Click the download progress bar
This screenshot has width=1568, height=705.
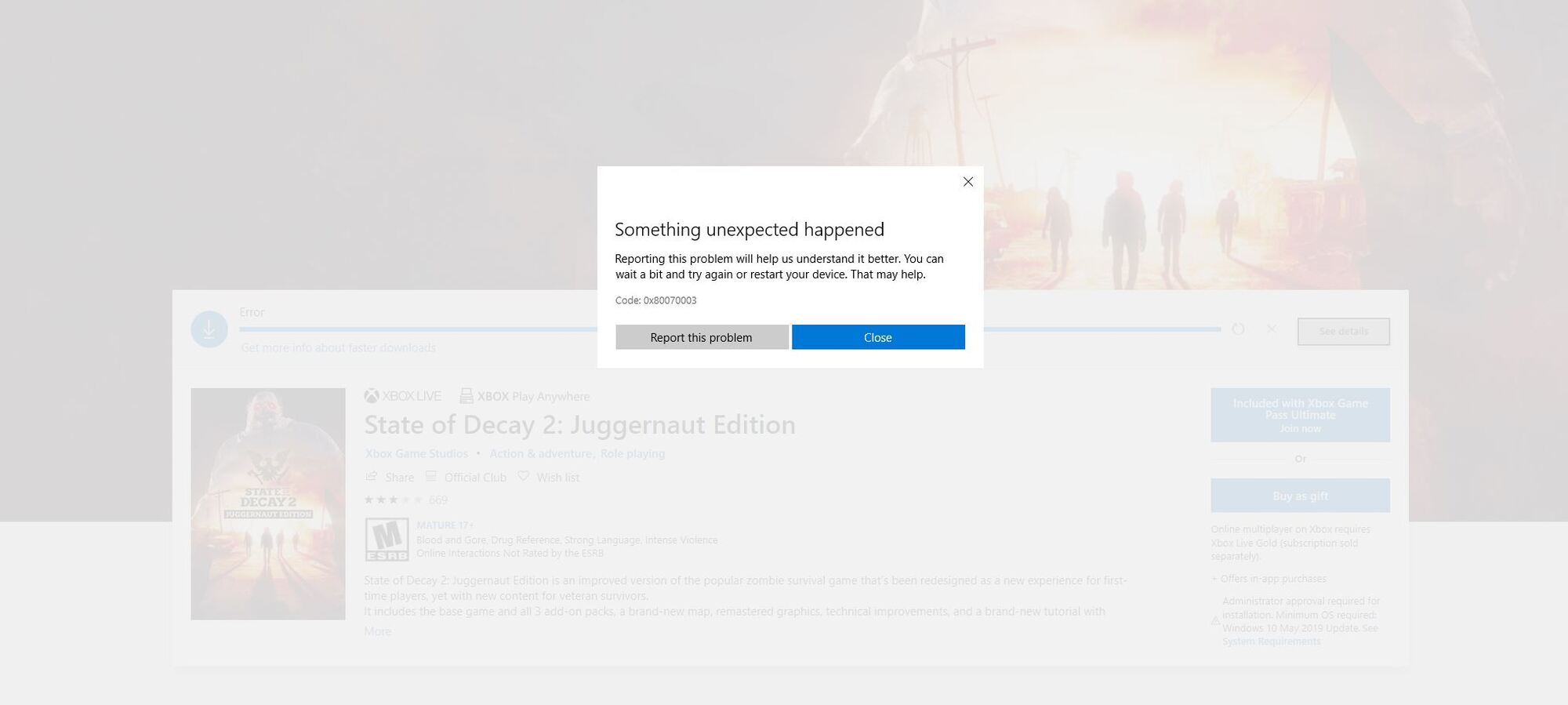click(x=730, y=329)
